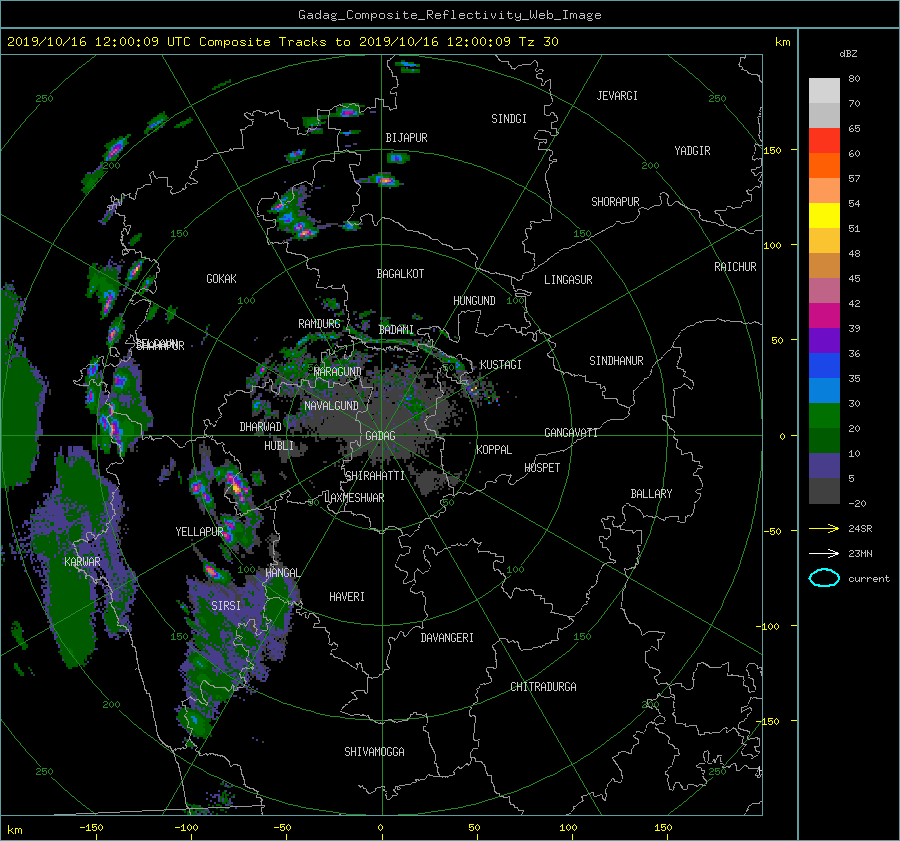The image size is (900, 841).
Task: Click the high-reflectivity storm cell east of KUSTAGI
Action: (x=474, y=389)
